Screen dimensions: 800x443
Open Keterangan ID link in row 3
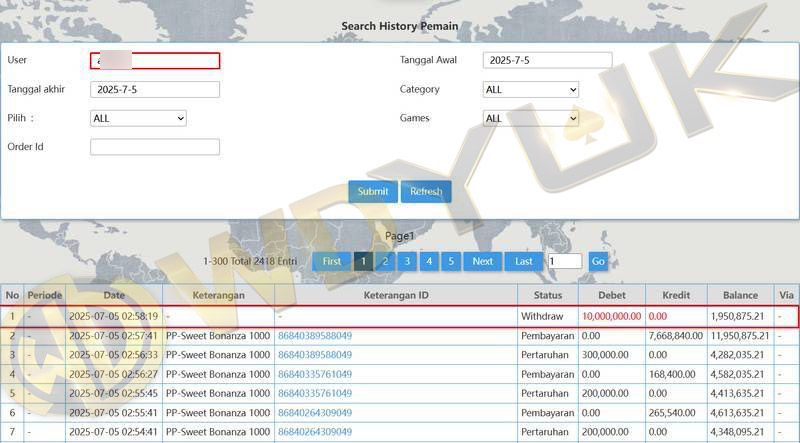click(315, 355)
